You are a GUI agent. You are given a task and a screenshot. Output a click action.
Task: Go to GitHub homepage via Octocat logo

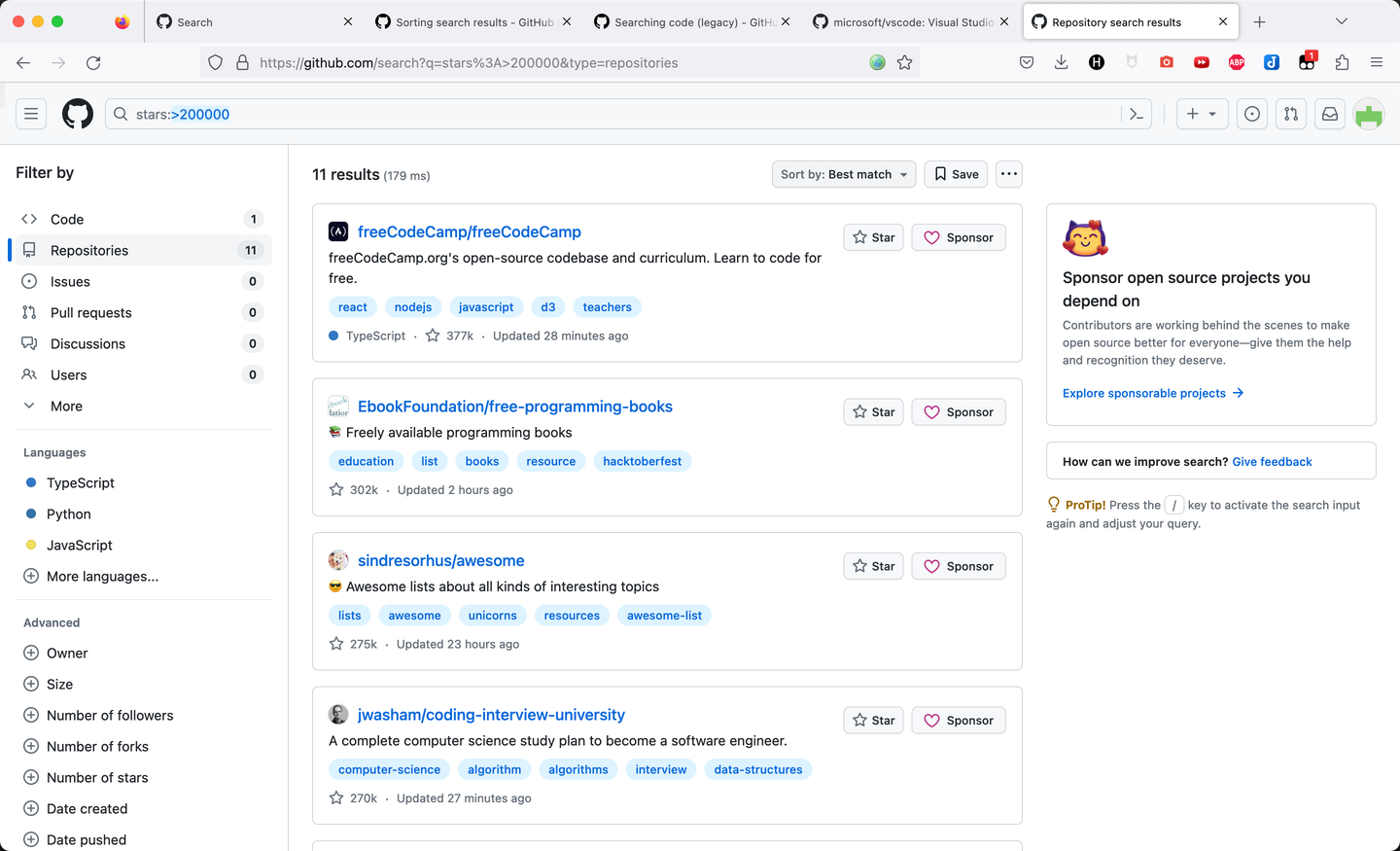tap(78, 114)
